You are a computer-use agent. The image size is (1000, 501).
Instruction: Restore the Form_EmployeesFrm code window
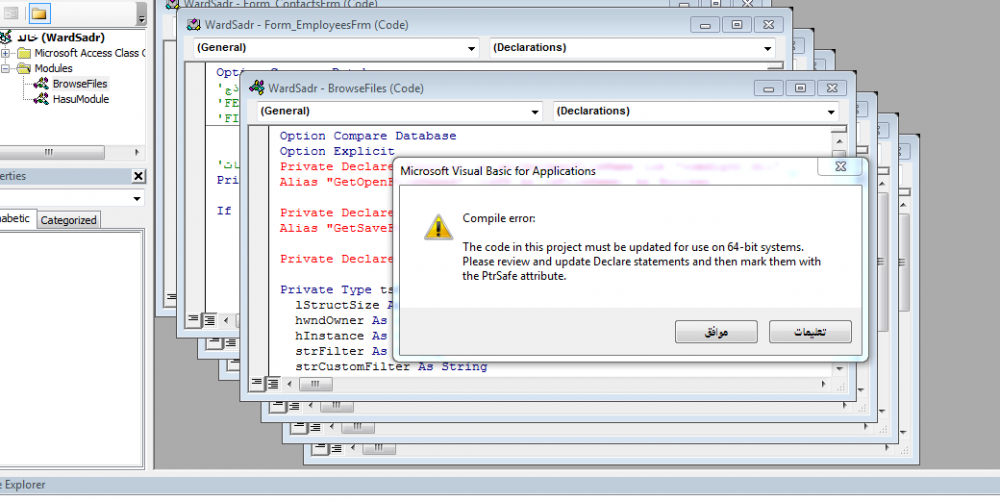click(x=737, y=25)
